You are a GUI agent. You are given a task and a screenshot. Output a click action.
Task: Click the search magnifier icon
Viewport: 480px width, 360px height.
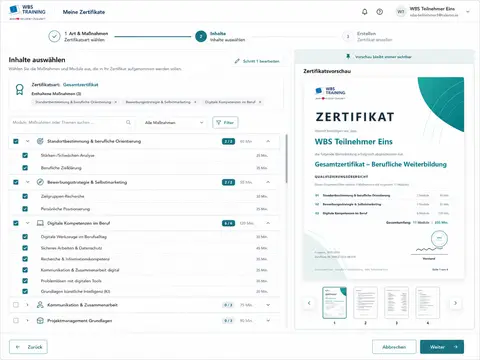point(128,122)
